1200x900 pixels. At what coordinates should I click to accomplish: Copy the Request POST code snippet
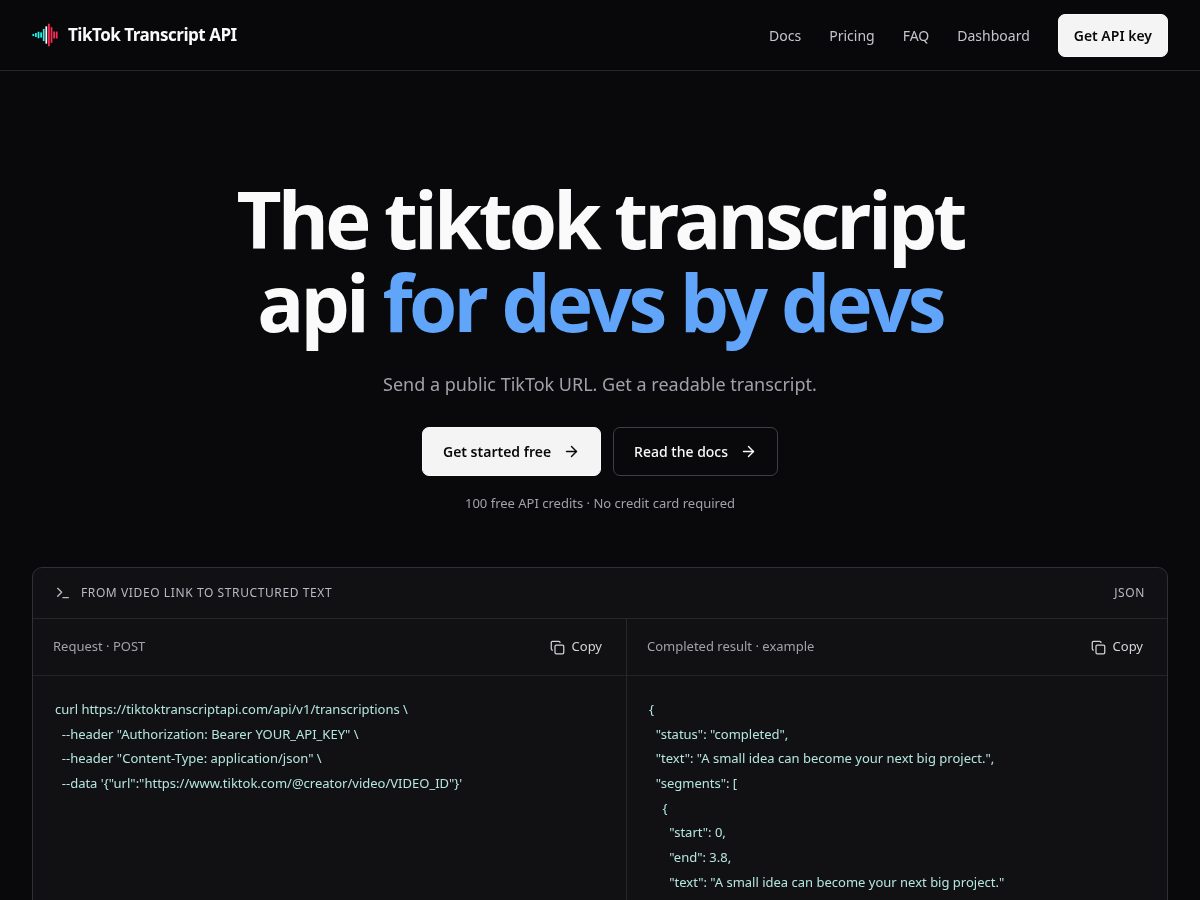(576, 647)
